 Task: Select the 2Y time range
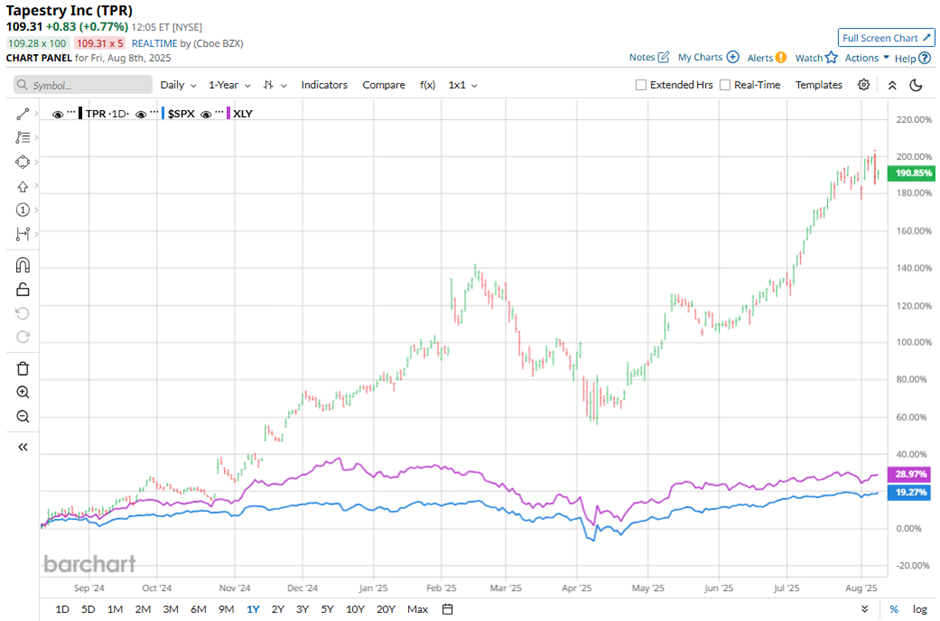pyautogui.click(x=278, y=609)
